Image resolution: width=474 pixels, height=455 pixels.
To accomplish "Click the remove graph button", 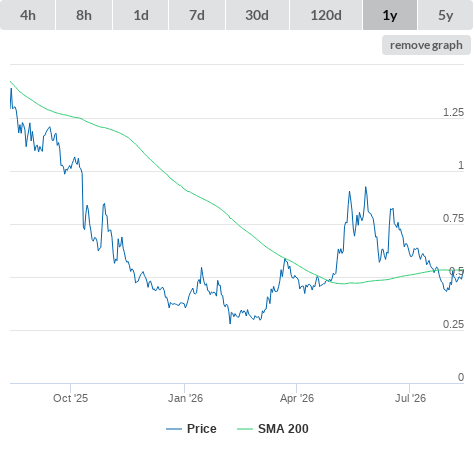I will [x=426, y=45].
